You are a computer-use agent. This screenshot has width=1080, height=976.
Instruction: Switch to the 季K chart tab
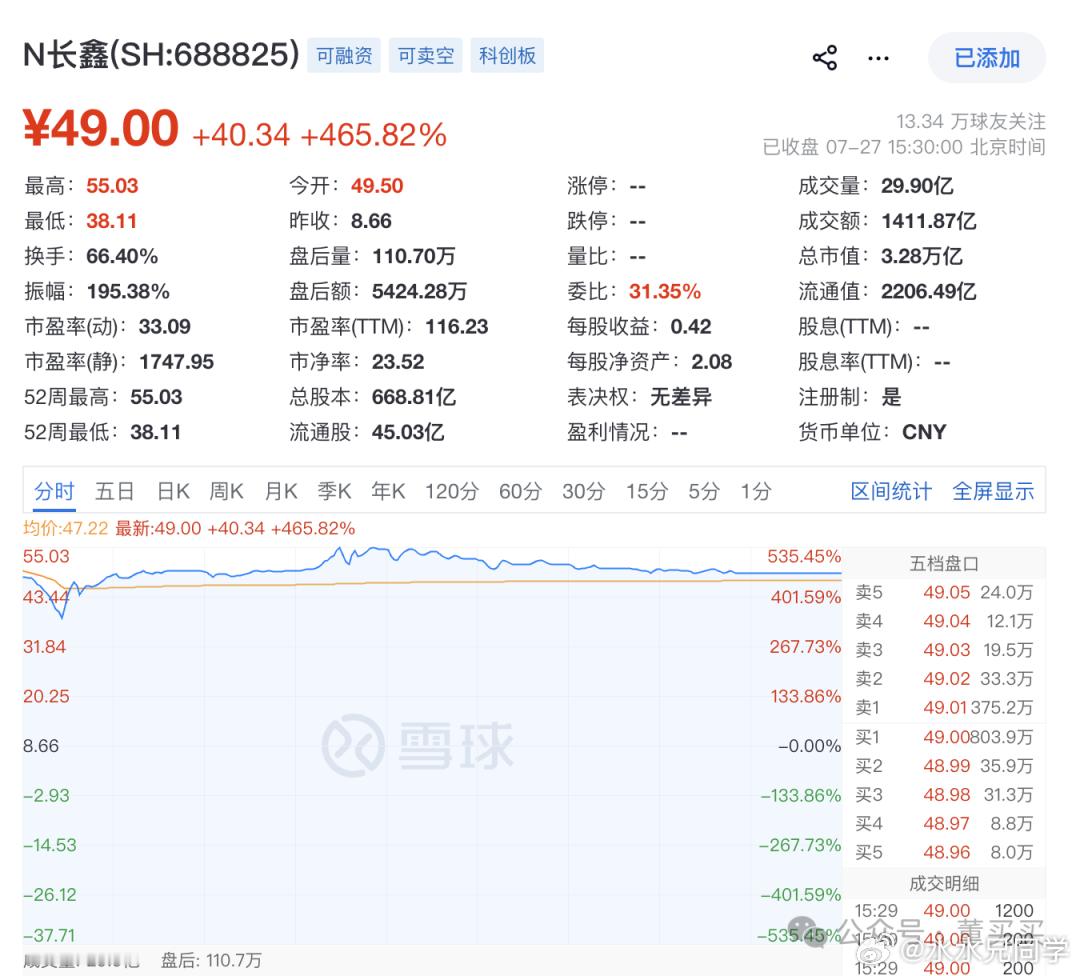click(334, 491)
